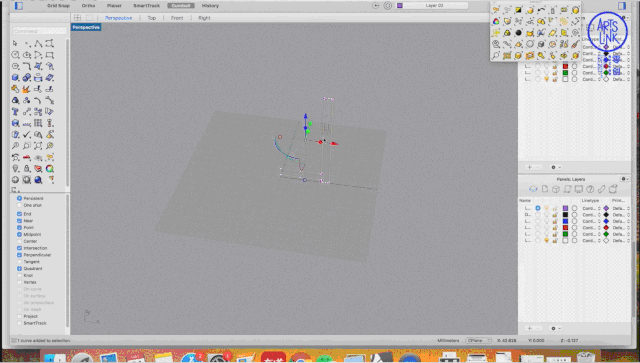Switch to the Front viewport tab

(x=177, y=18)
